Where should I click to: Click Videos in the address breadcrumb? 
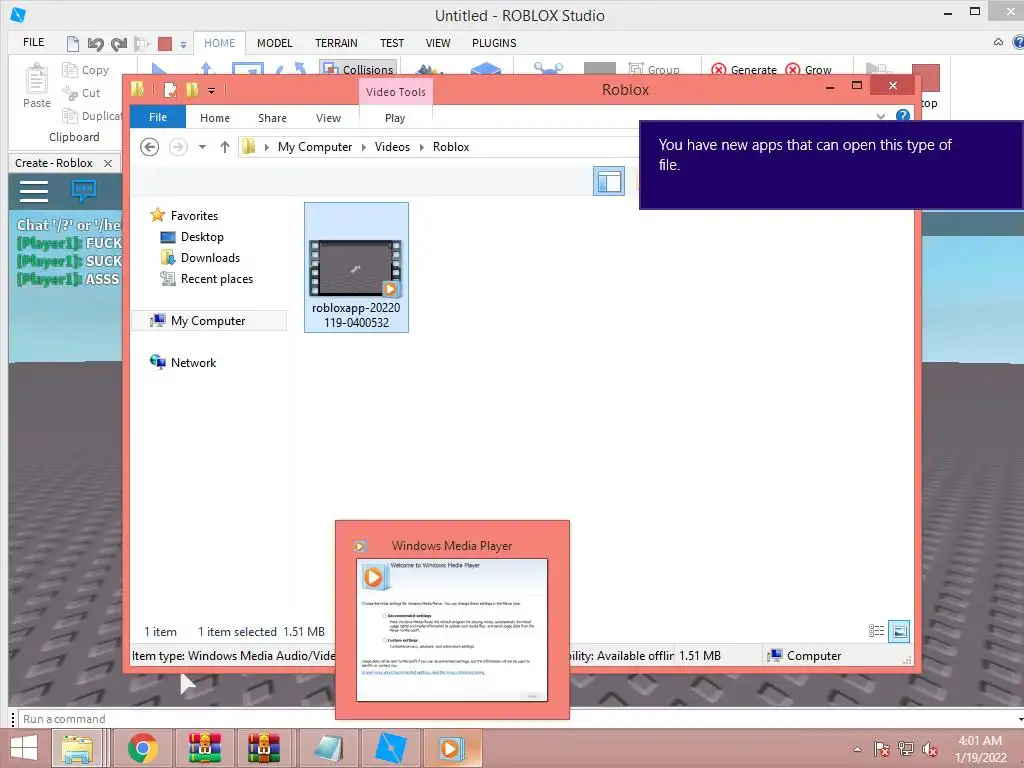click(392, 147)
